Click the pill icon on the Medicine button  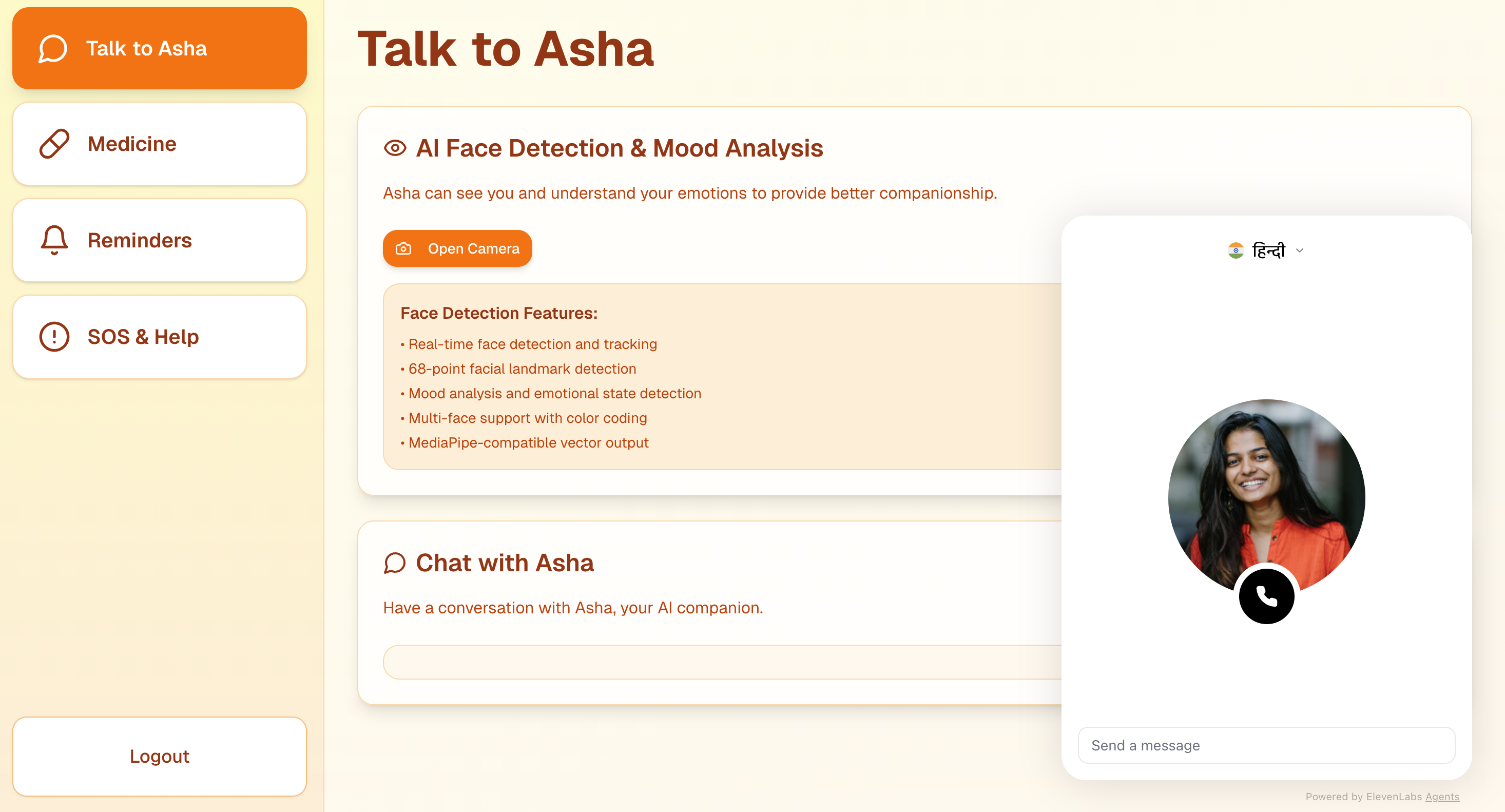53,144
